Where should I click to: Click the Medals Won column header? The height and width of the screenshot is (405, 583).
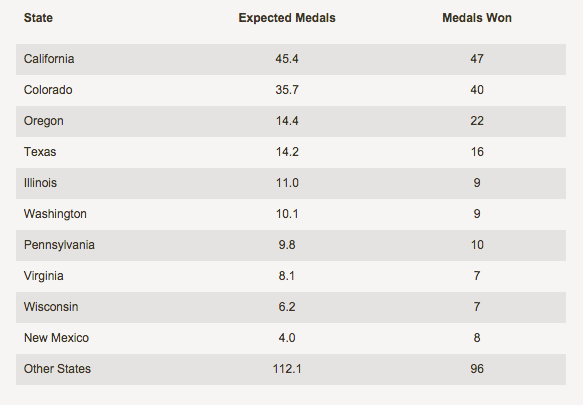477,18
